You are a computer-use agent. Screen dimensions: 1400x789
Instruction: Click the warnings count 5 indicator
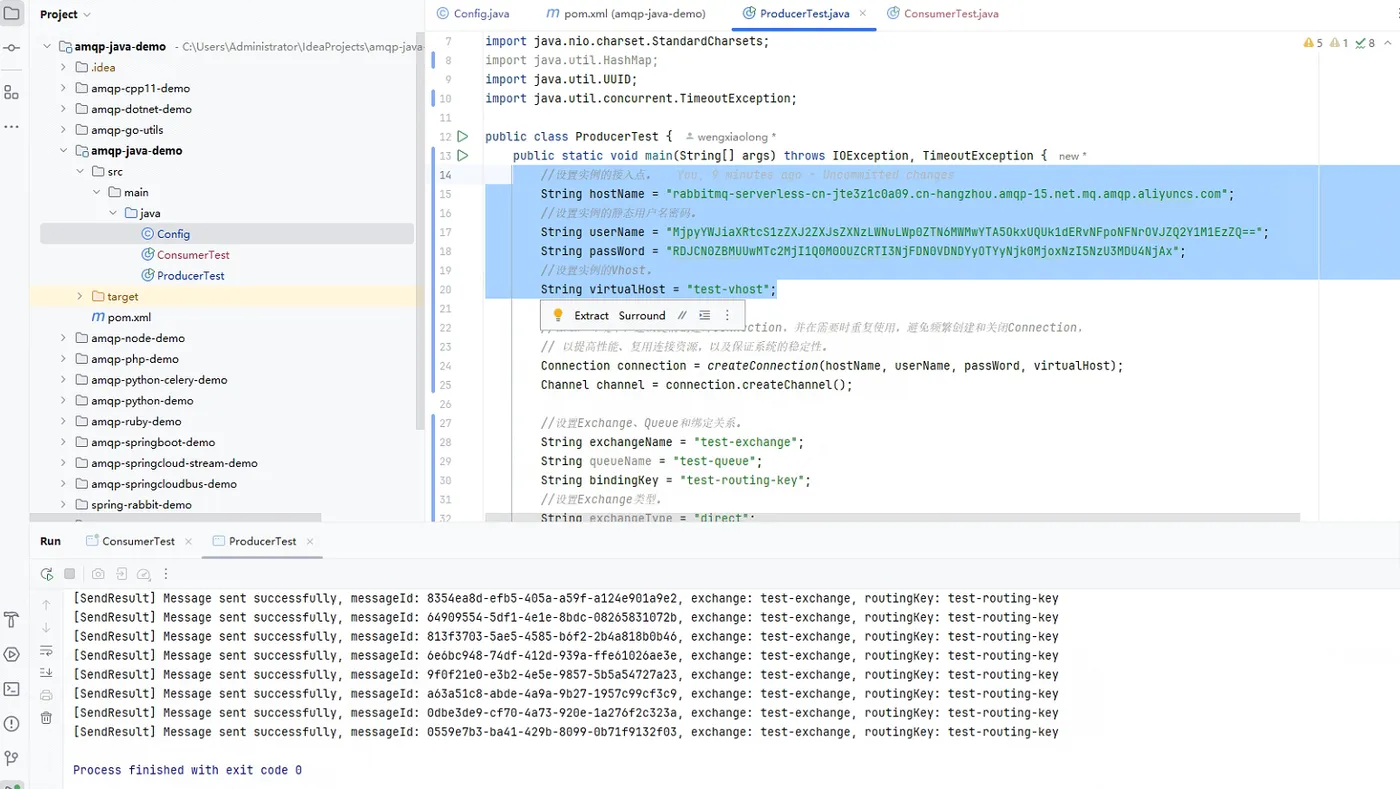point(1313,43)
